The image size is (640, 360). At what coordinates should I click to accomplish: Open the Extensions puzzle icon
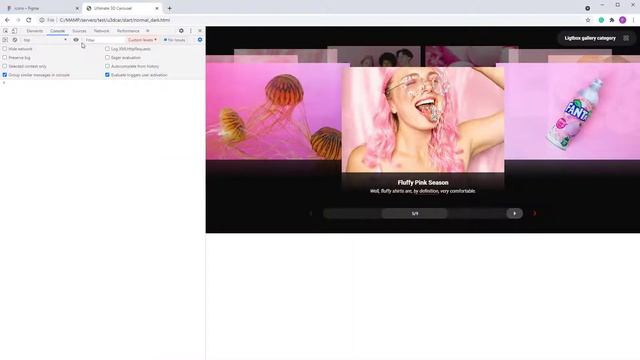(612, 20)
